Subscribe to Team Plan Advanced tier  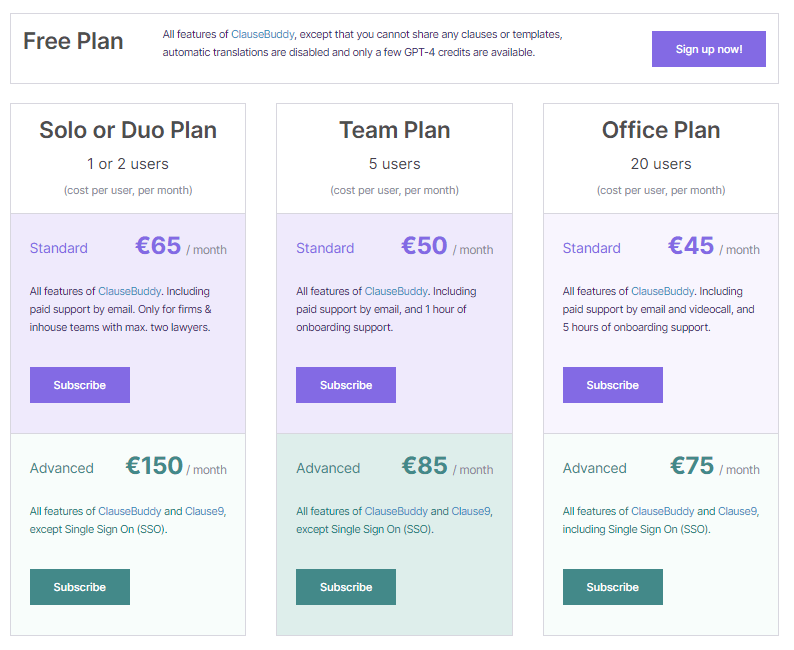(346, 587)
